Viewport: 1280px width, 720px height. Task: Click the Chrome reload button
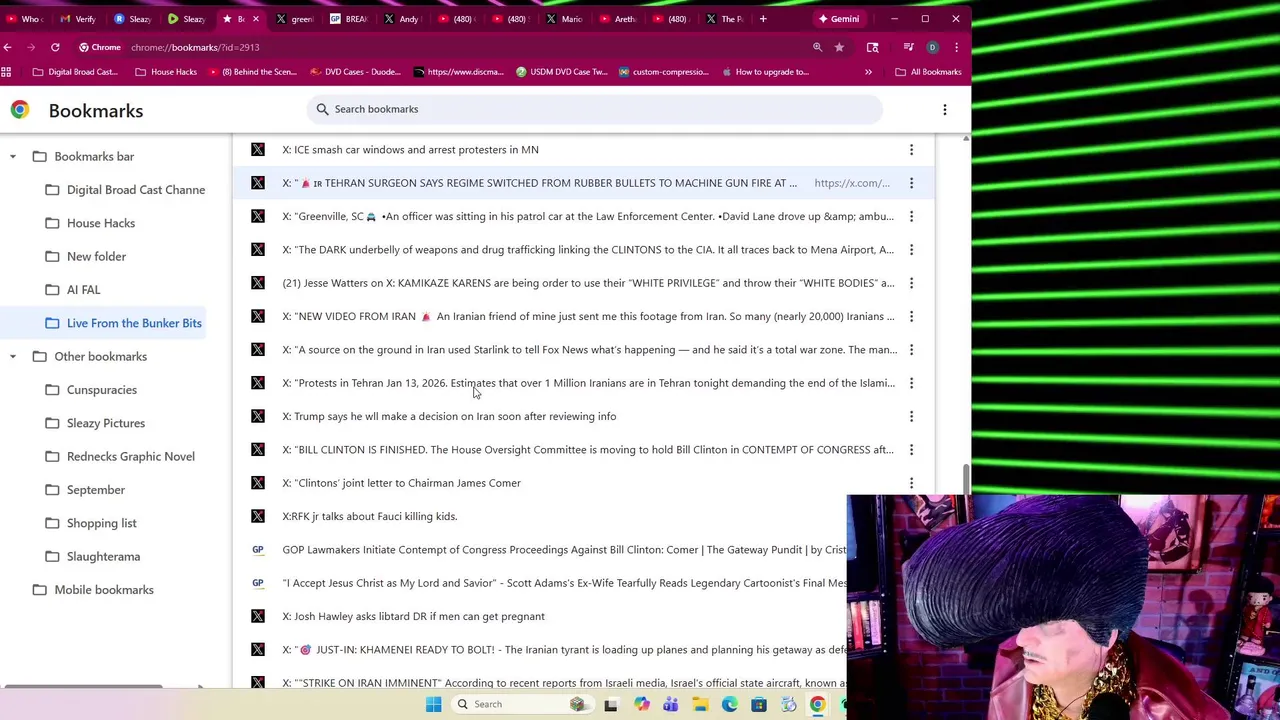[x=55, y=47]
